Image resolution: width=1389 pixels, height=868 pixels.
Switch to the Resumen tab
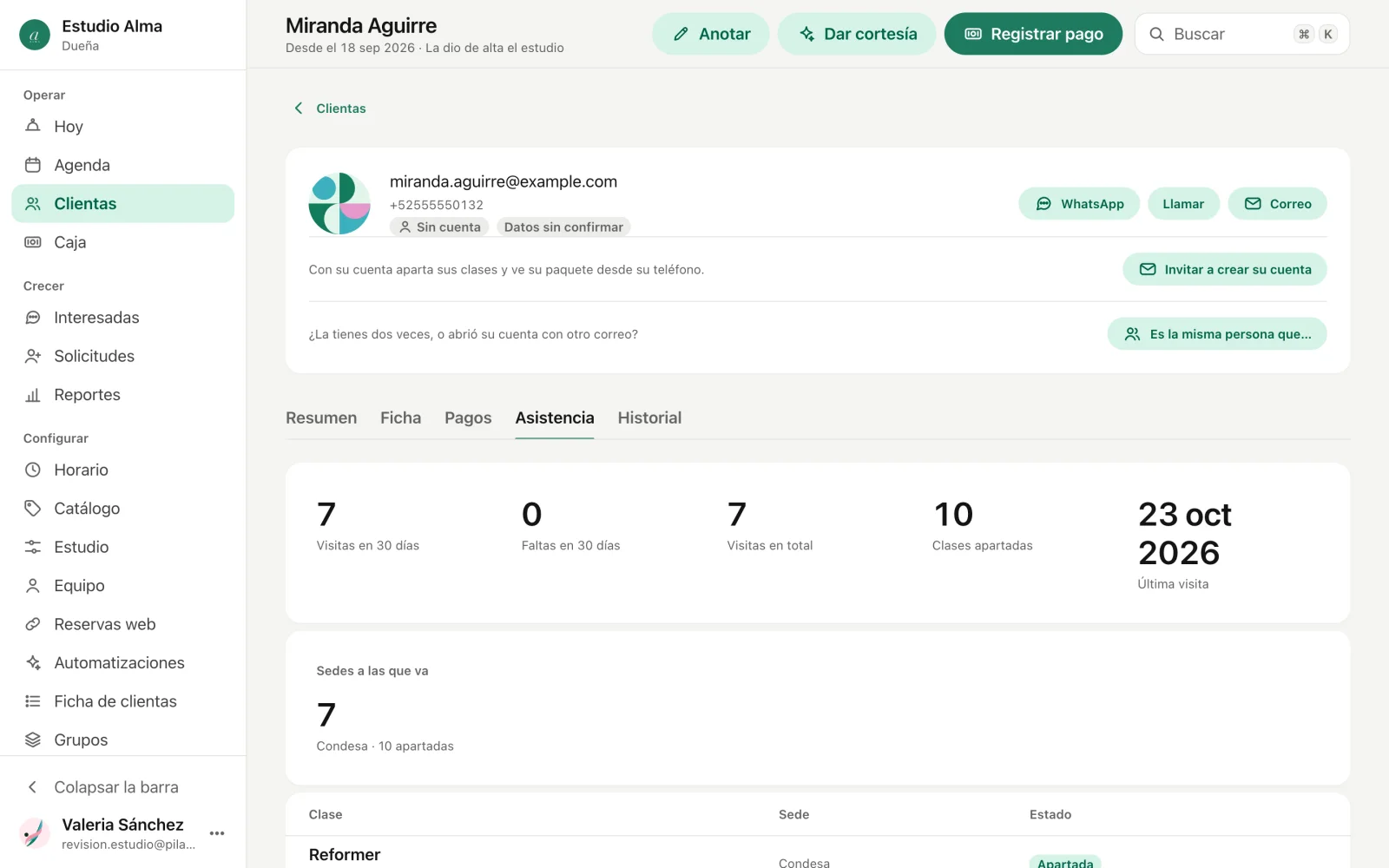321,418
